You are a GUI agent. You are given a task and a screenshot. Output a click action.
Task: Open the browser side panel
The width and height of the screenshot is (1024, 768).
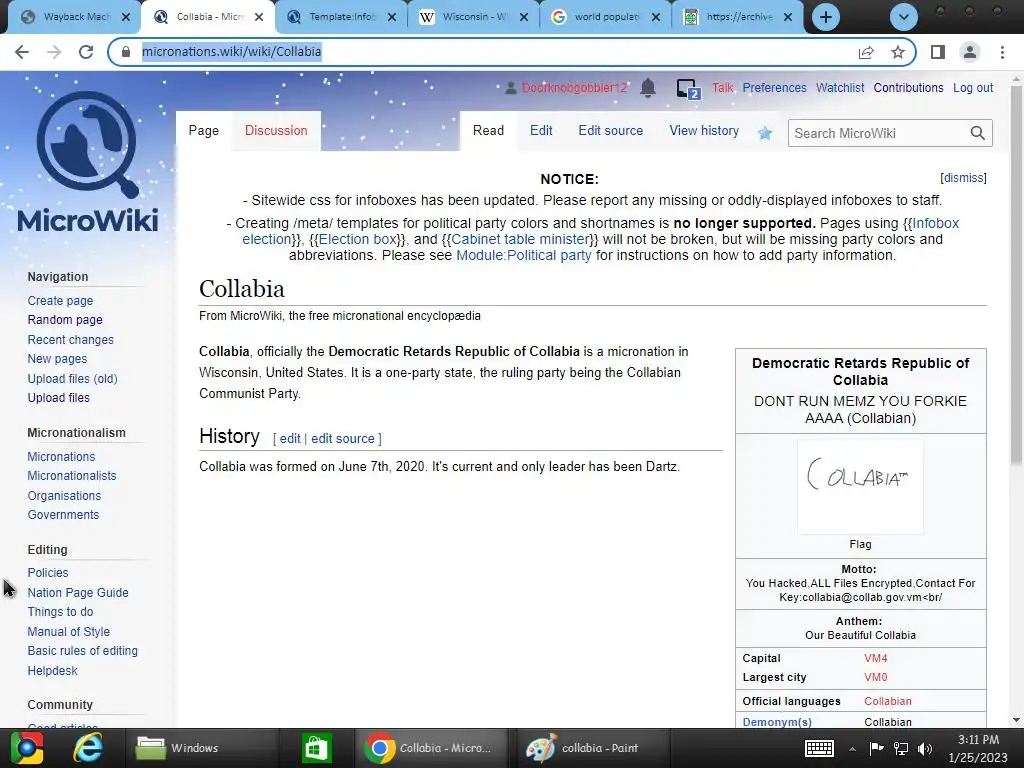click(938, 52)
